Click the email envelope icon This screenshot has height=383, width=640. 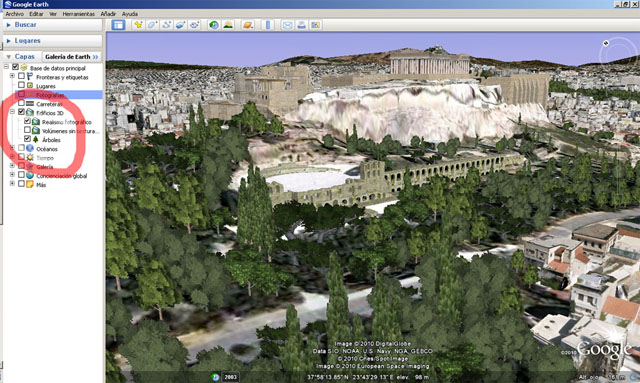coord(287,25)
